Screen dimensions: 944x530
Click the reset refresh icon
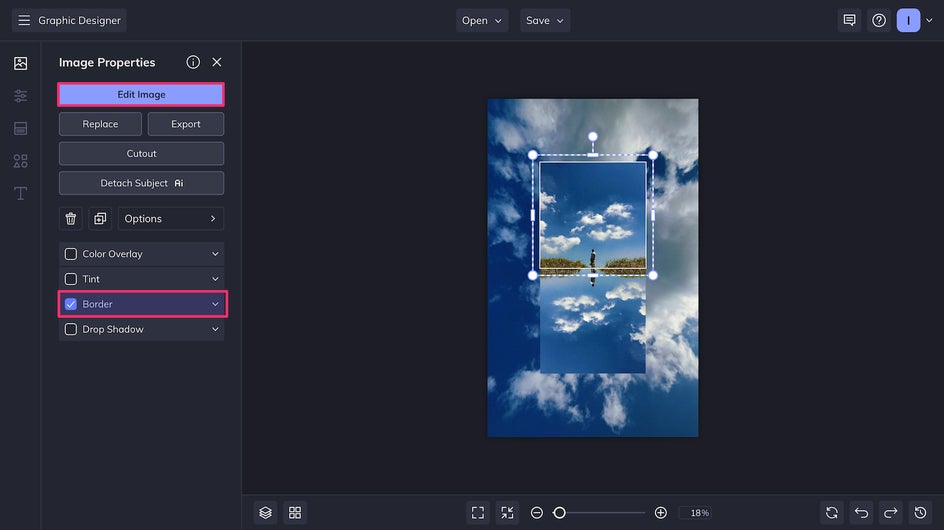point(832,513)
